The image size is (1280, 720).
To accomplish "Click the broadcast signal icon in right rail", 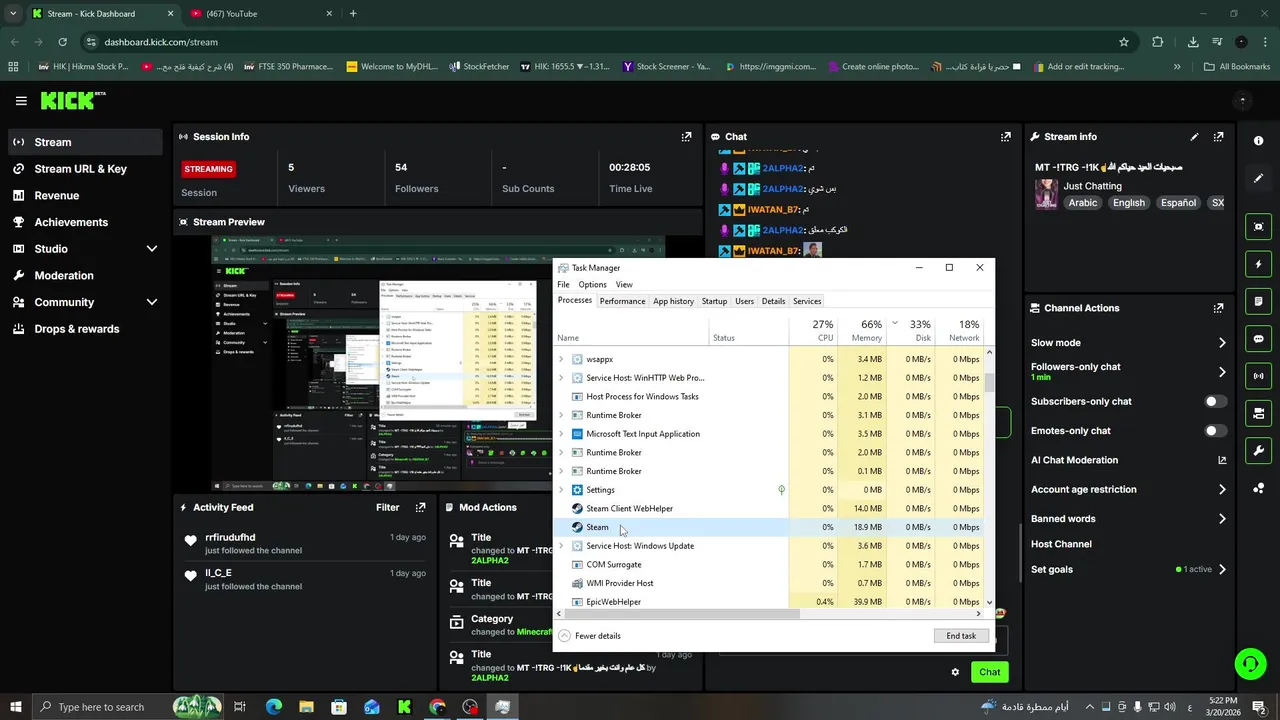I will point(1258,376).
